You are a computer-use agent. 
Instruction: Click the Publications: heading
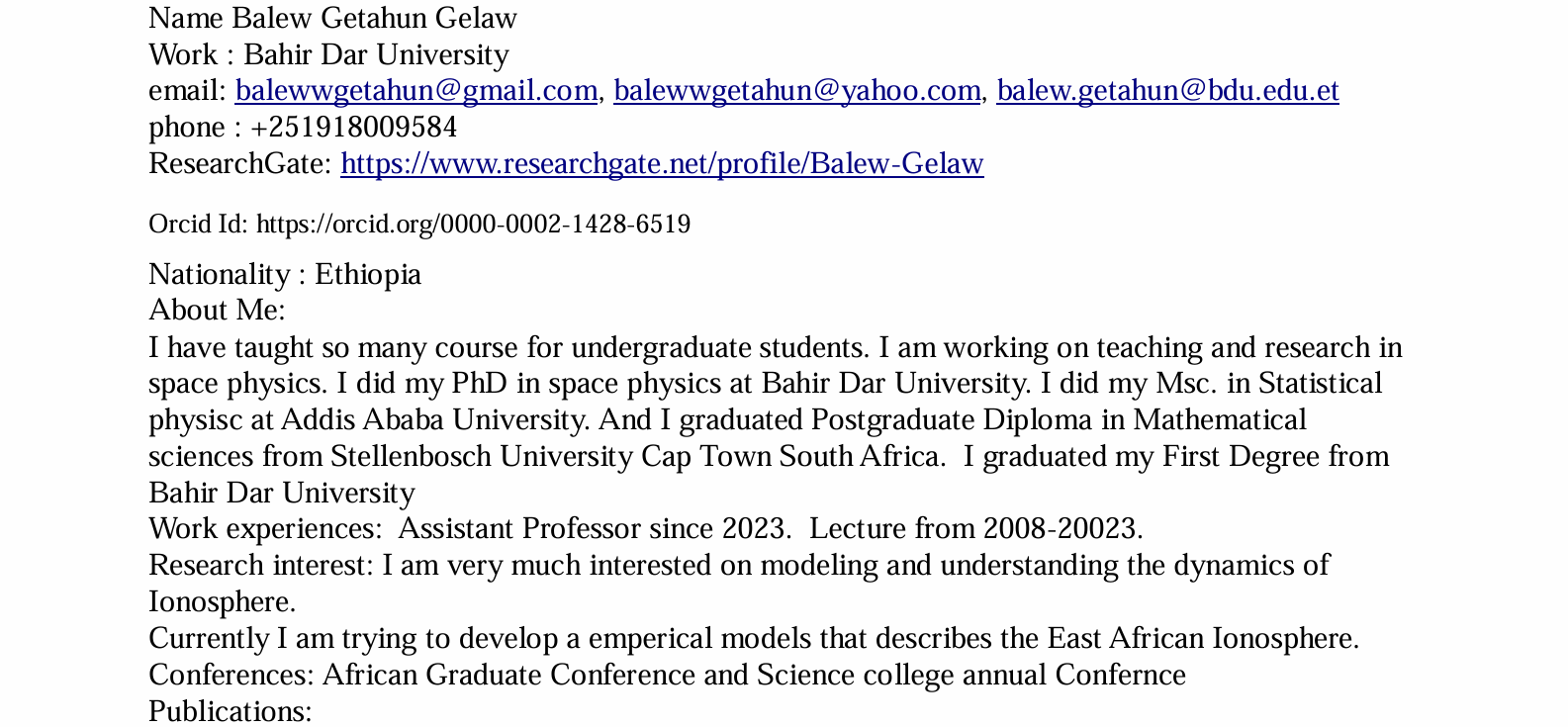point(230,711)
